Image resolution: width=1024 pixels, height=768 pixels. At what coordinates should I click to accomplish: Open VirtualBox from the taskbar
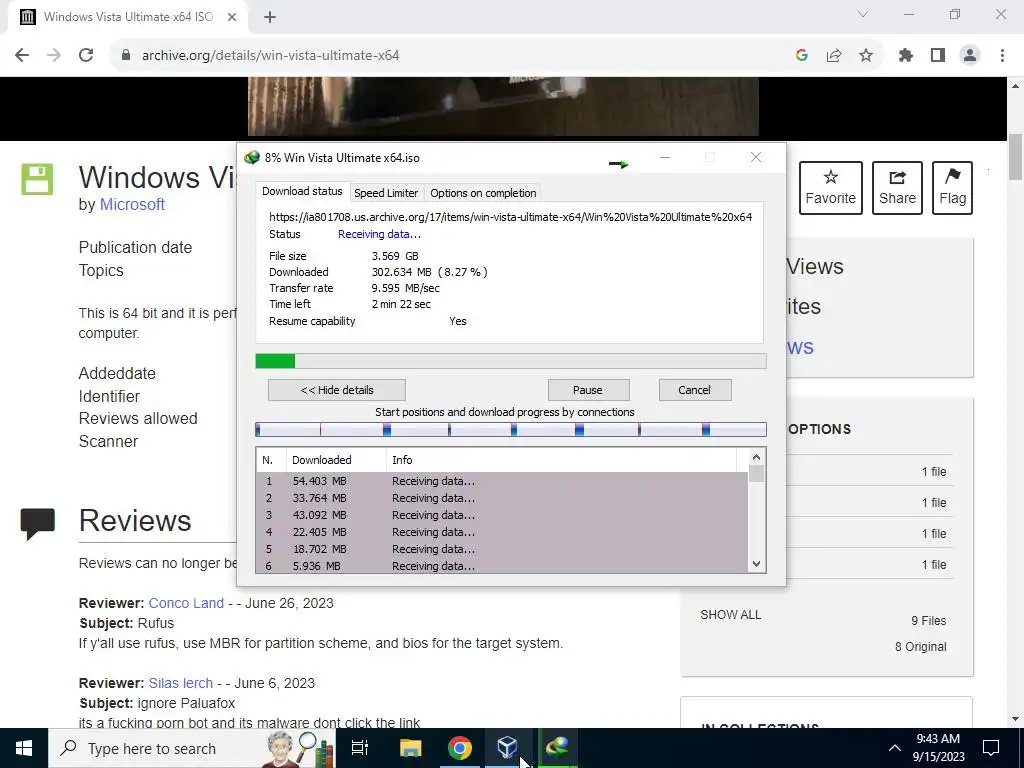click(x=507, y=748)
